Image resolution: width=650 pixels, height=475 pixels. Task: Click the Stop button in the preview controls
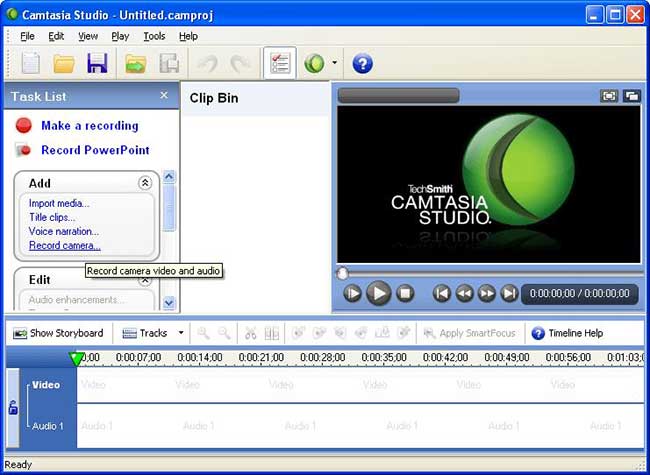(405, 293)
